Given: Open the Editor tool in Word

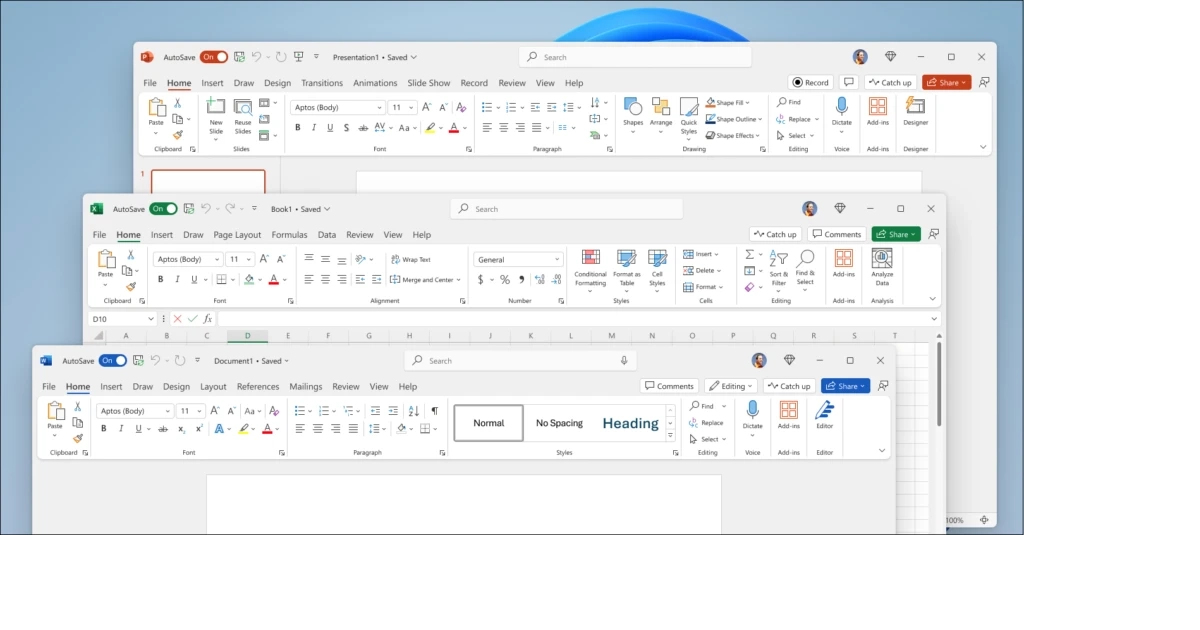Looking at the screenshot, I should point(824,411).
